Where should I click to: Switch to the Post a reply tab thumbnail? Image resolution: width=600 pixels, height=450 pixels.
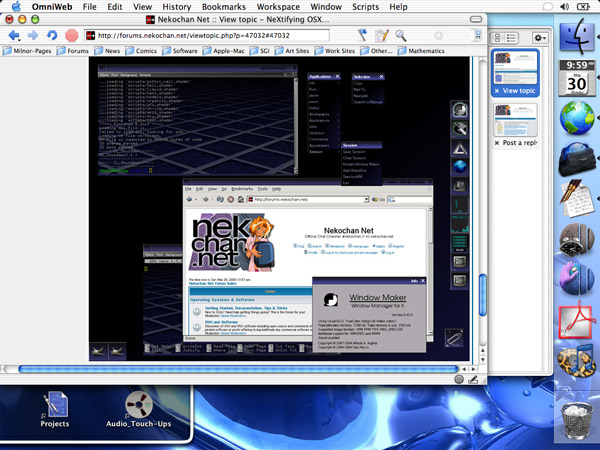[x=515, y=120]
